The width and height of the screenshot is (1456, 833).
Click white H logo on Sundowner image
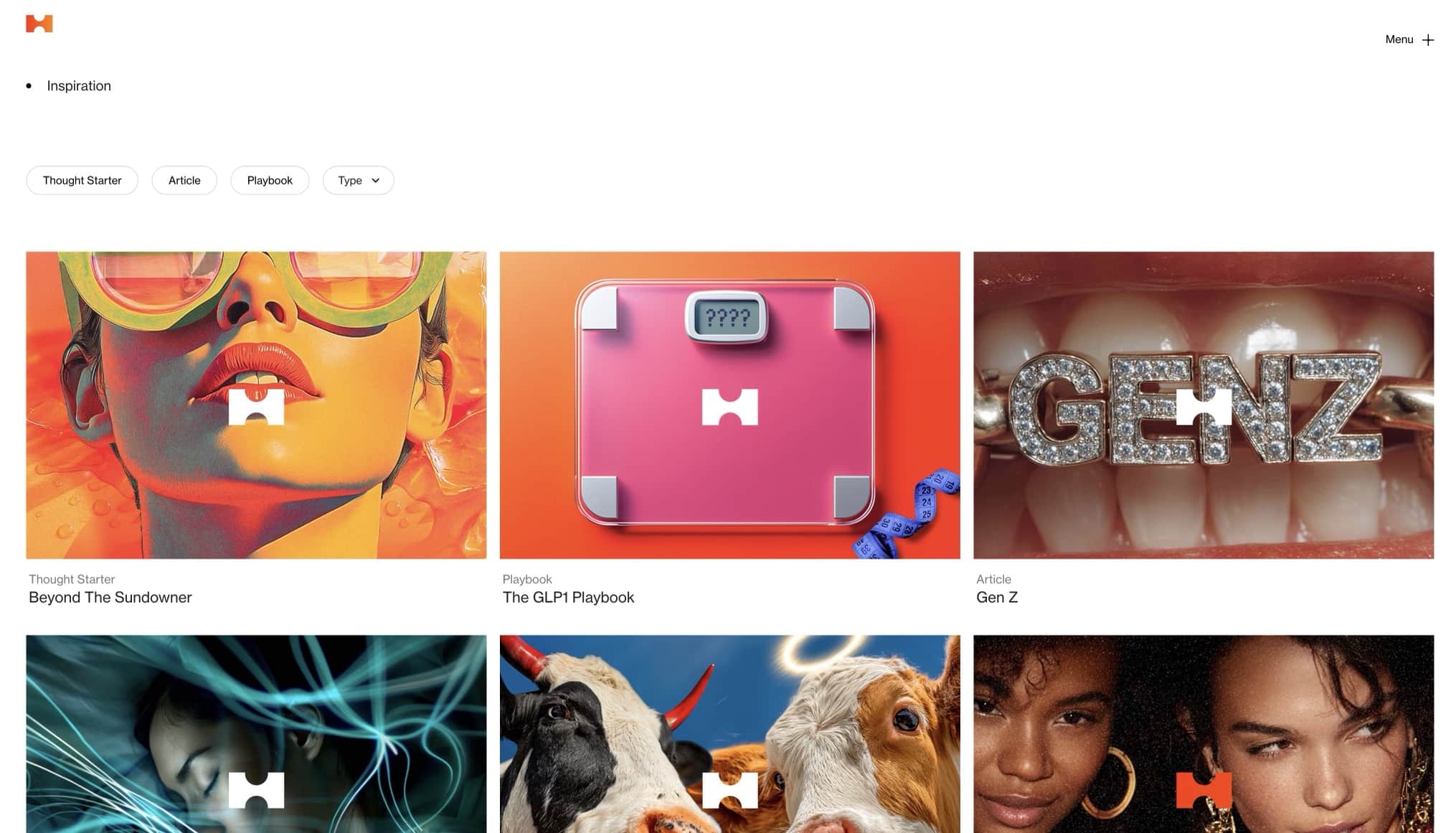(256, 407)
